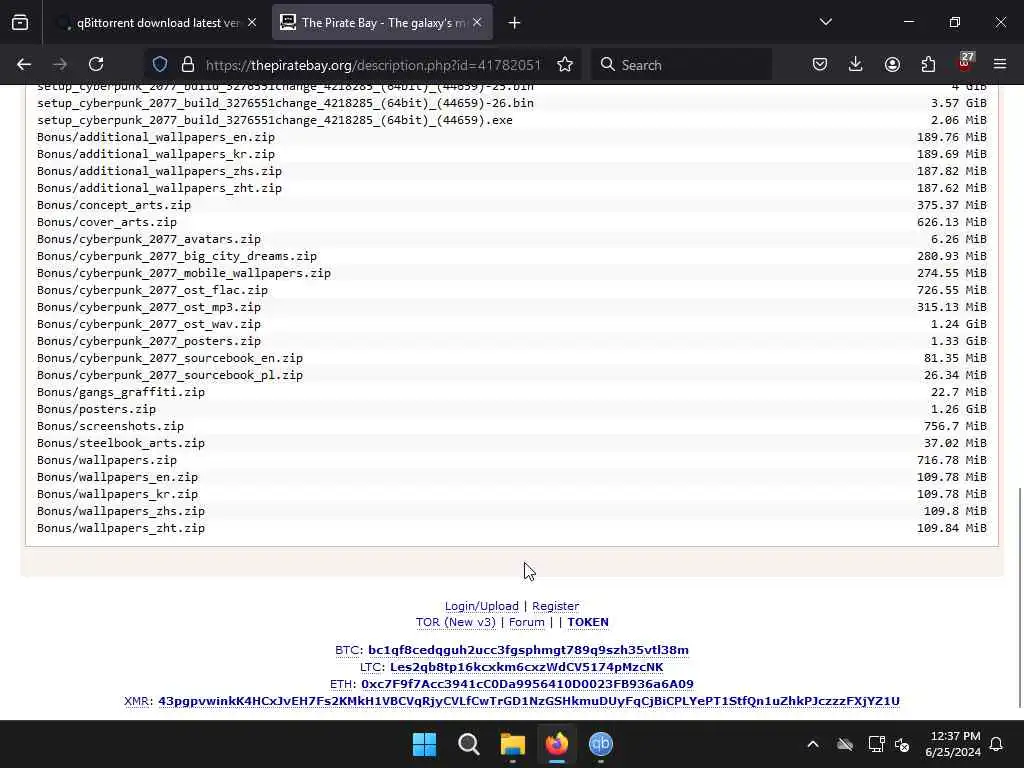The height and width of the screenshot is (768, 1024).
Task: Open TOR (New v3) link
Action: pyautogui.click(x=456, y=622)
